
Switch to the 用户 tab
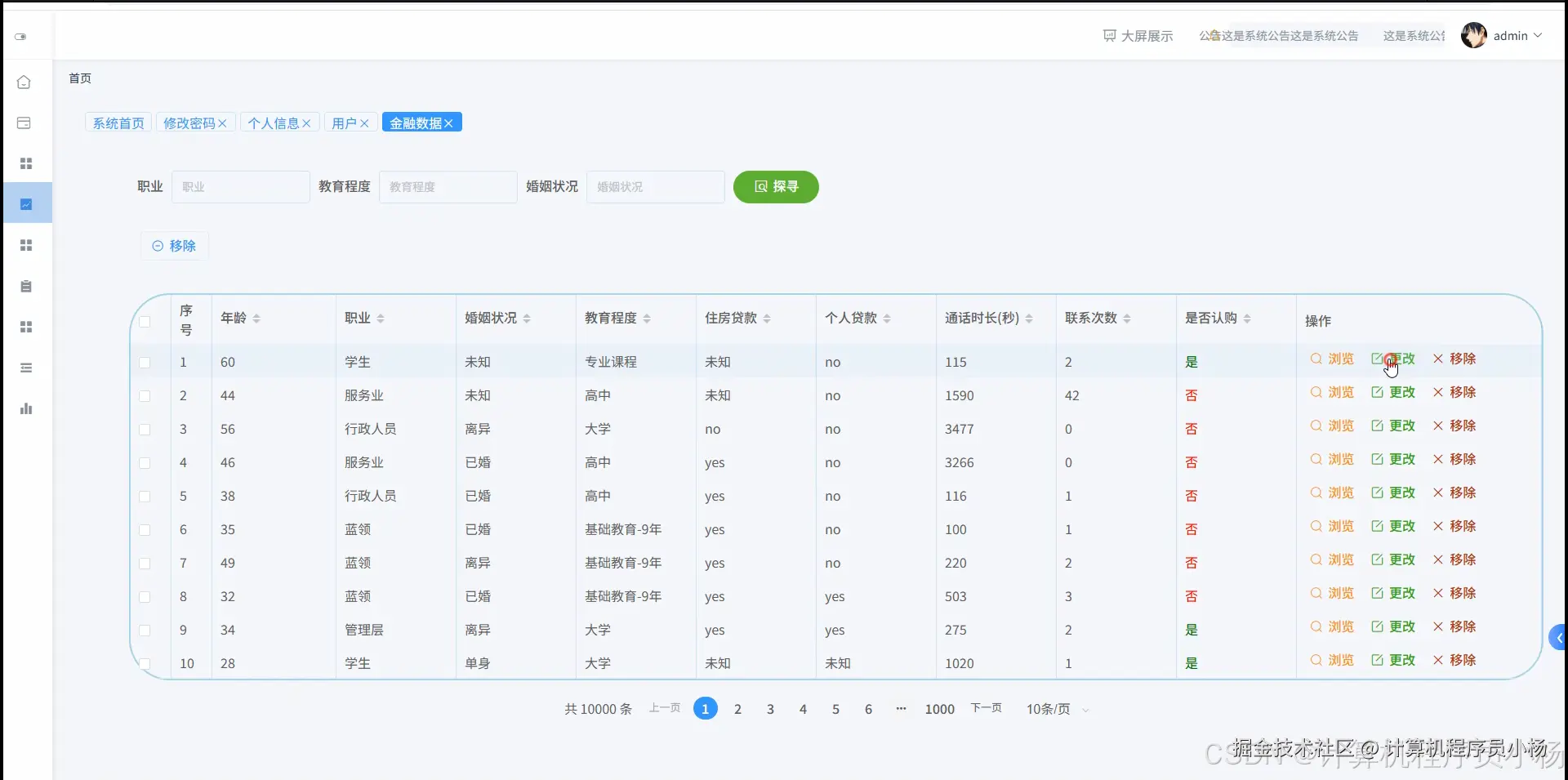[x=344, y=123]
